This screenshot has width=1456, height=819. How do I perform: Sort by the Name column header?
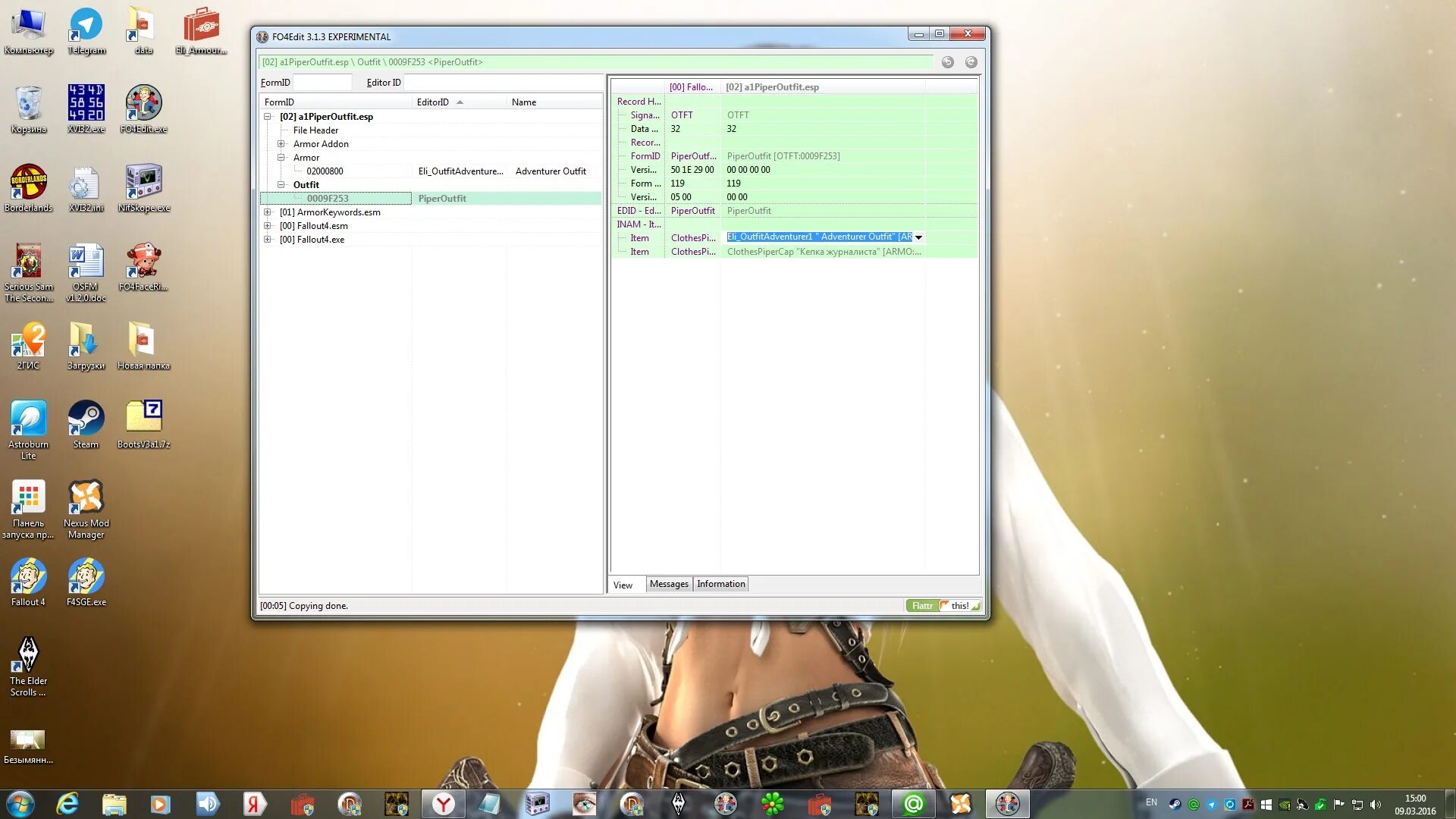coord(554,102)
